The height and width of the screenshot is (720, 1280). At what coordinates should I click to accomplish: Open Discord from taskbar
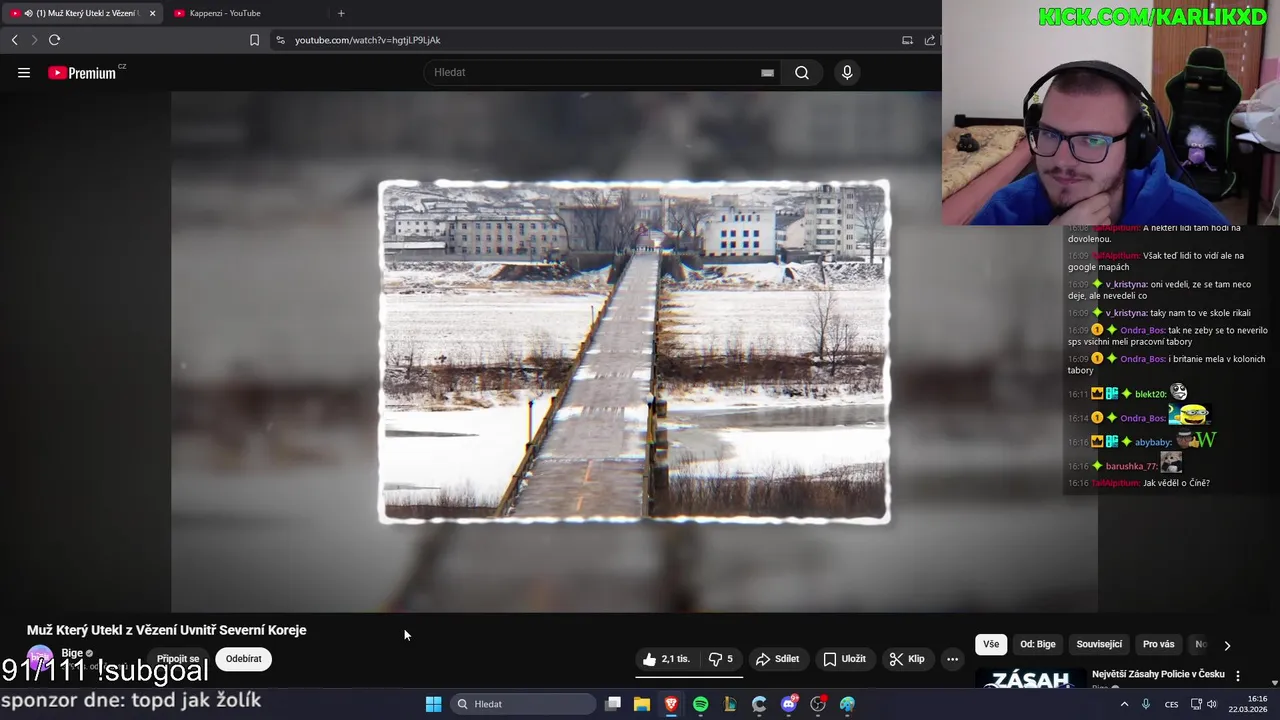(x=789, y=704)
